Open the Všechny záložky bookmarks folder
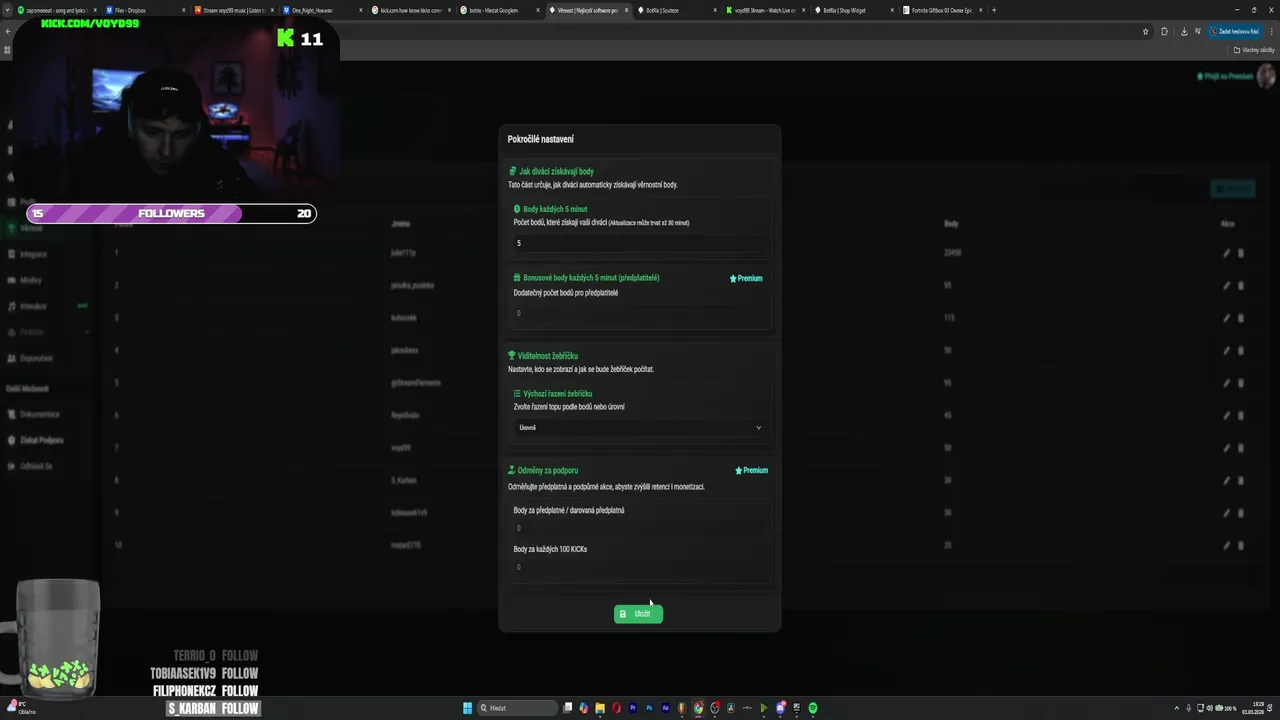The width and height of the screenshot is (1280, 720). pyautogui.click(x=1254, y=50)
